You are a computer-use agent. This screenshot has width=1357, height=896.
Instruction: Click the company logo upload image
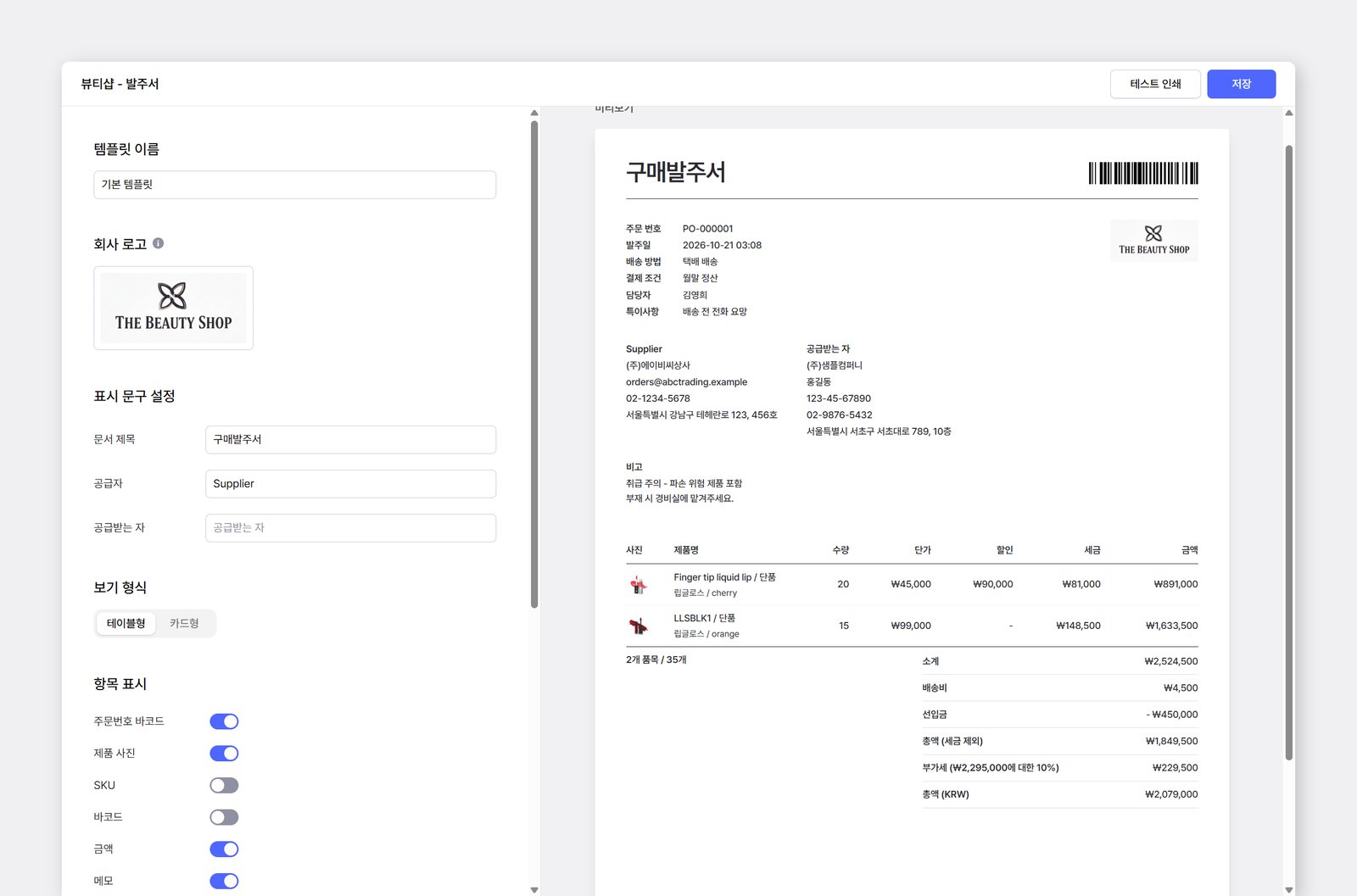click(173, 308)
